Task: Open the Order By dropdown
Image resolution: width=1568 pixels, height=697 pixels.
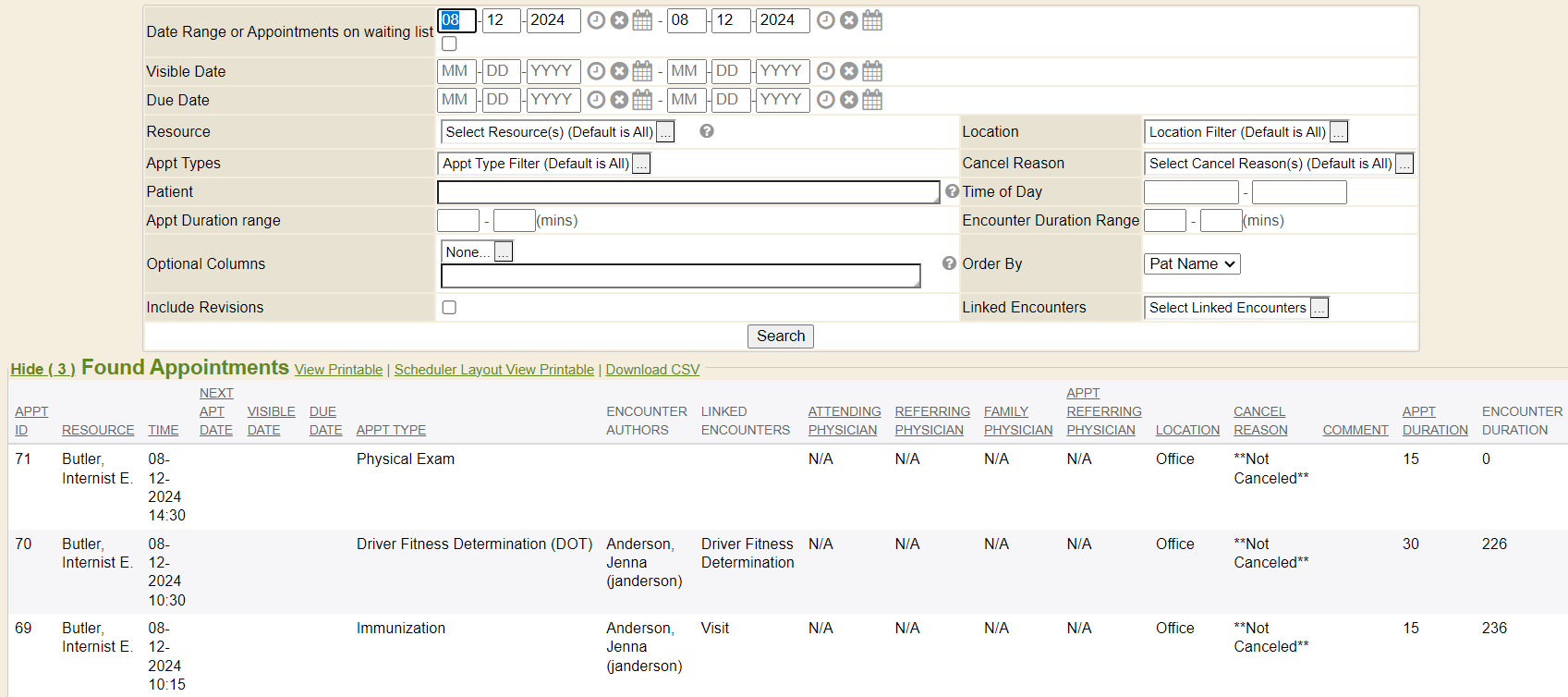Action: (x=1192, y=264)
